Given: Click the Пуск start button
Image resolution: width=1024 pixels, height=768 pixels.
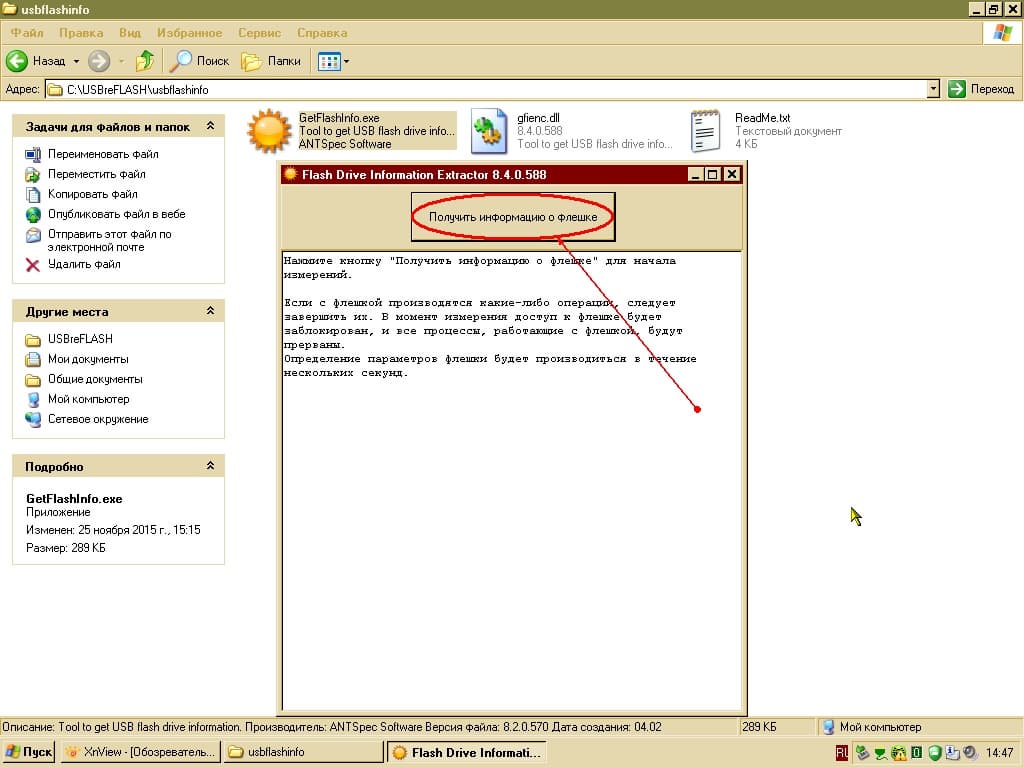Looking at the screenshot, I should (x=28, y=752).
